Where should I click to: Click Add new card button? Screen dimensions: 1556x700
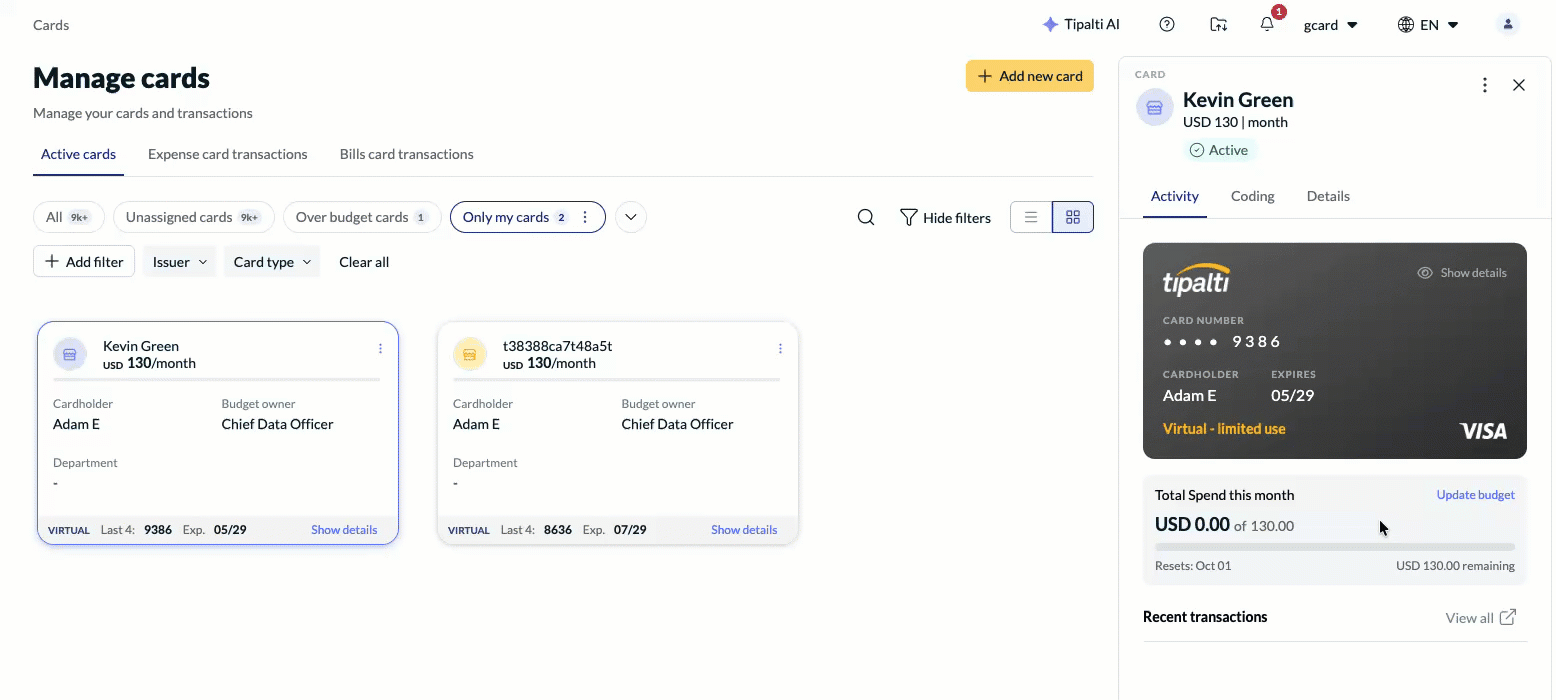(x=1030, y=76)
